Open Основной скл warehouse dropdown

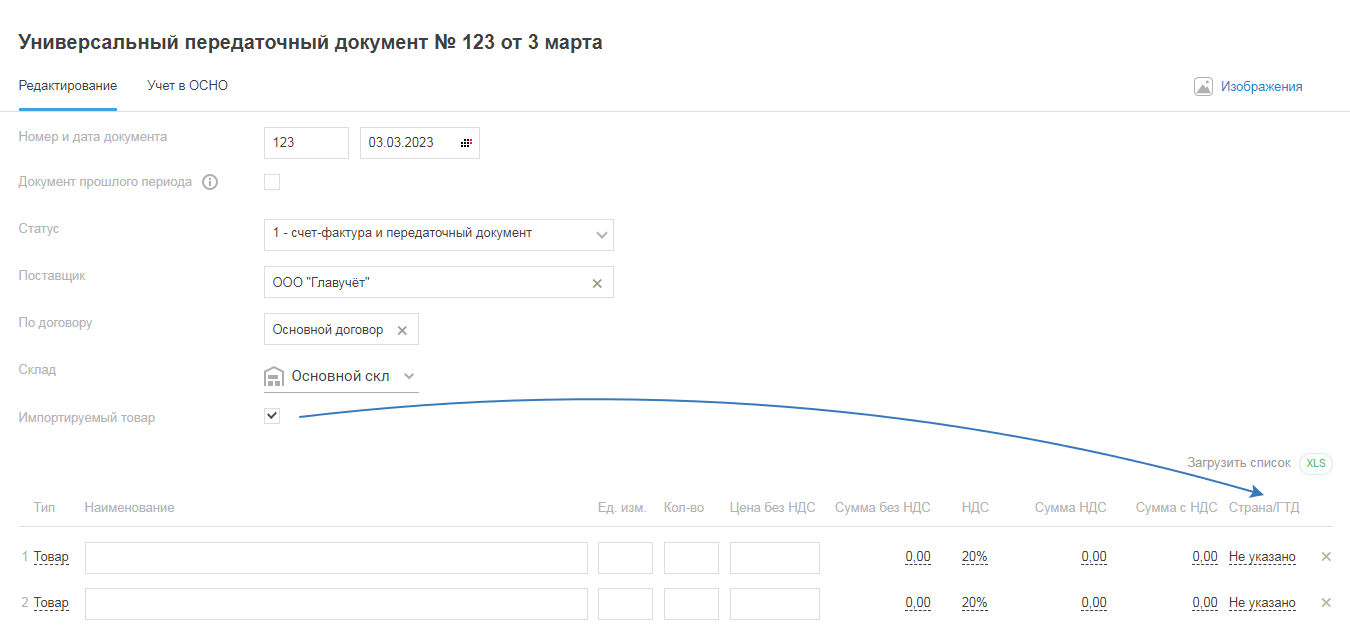pos(408,377)
